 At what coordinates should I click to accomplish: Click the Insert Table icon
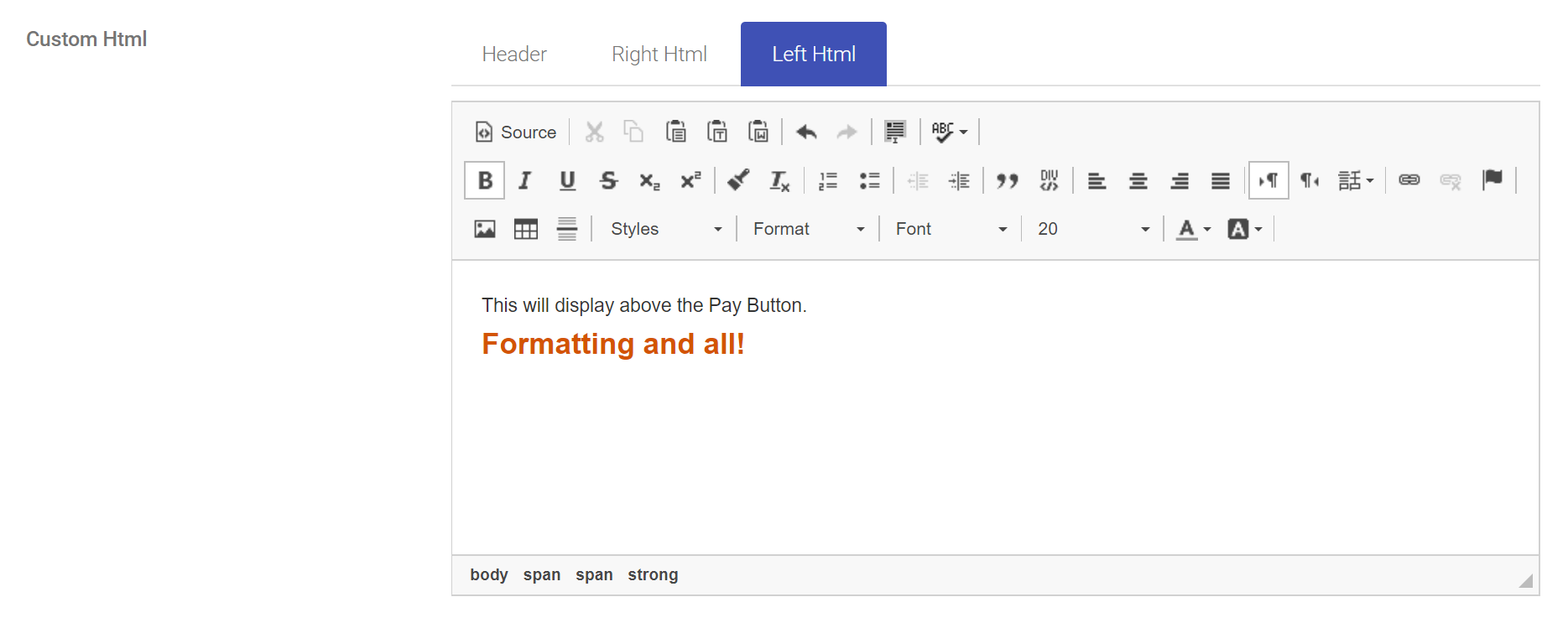click(x=526, y=229)
